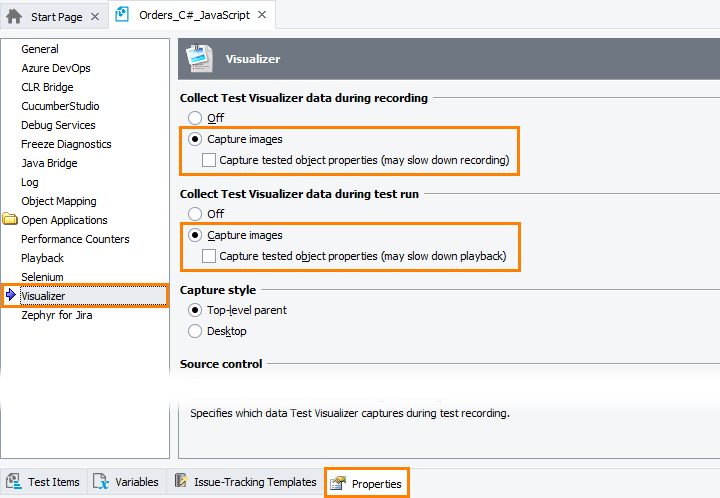Choose Top-level parent capture style
The width and height of the screenshot is (720, 498).
[x=195, y=310]
